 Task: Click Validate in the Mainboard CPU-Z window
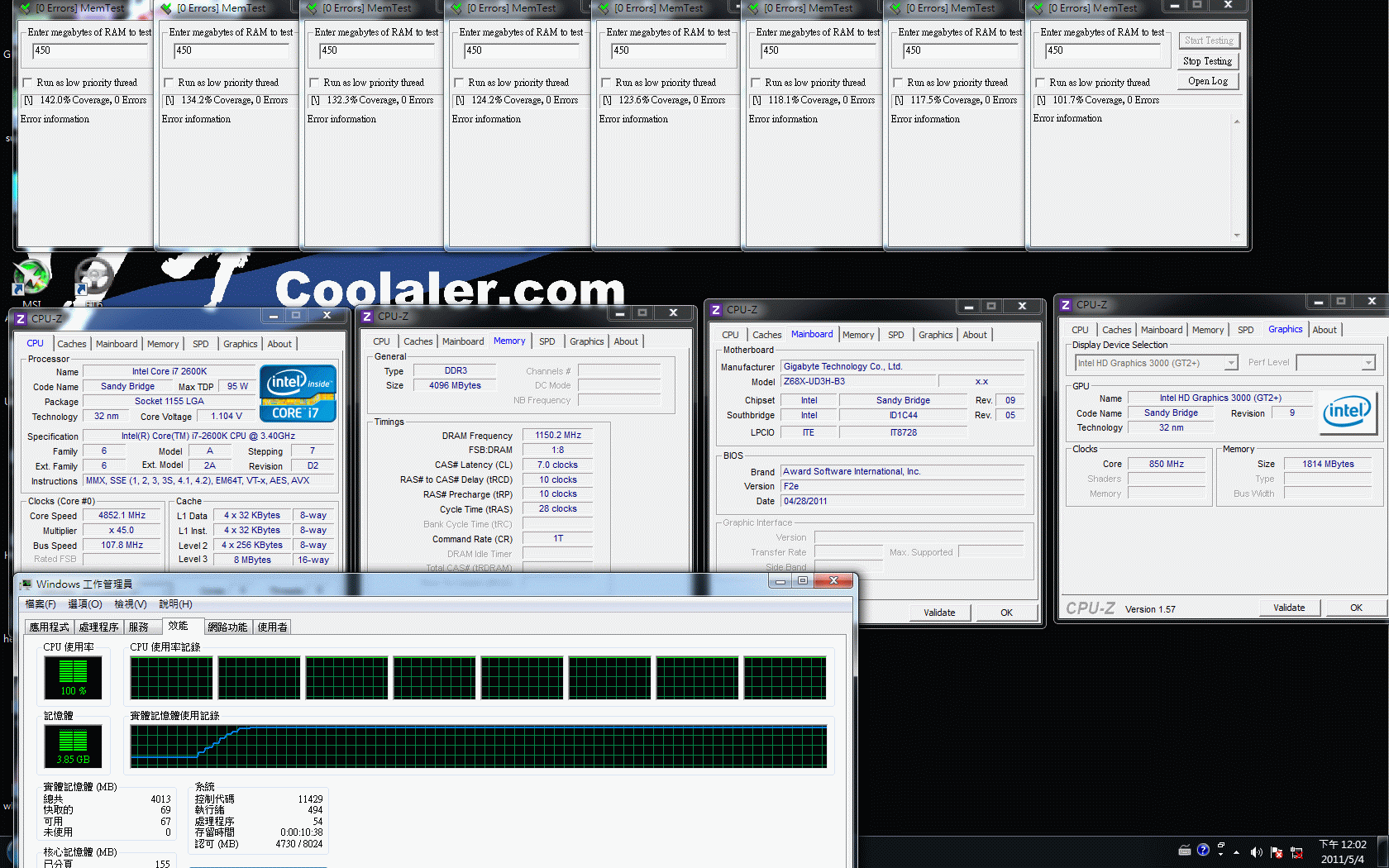coord(939,613)
